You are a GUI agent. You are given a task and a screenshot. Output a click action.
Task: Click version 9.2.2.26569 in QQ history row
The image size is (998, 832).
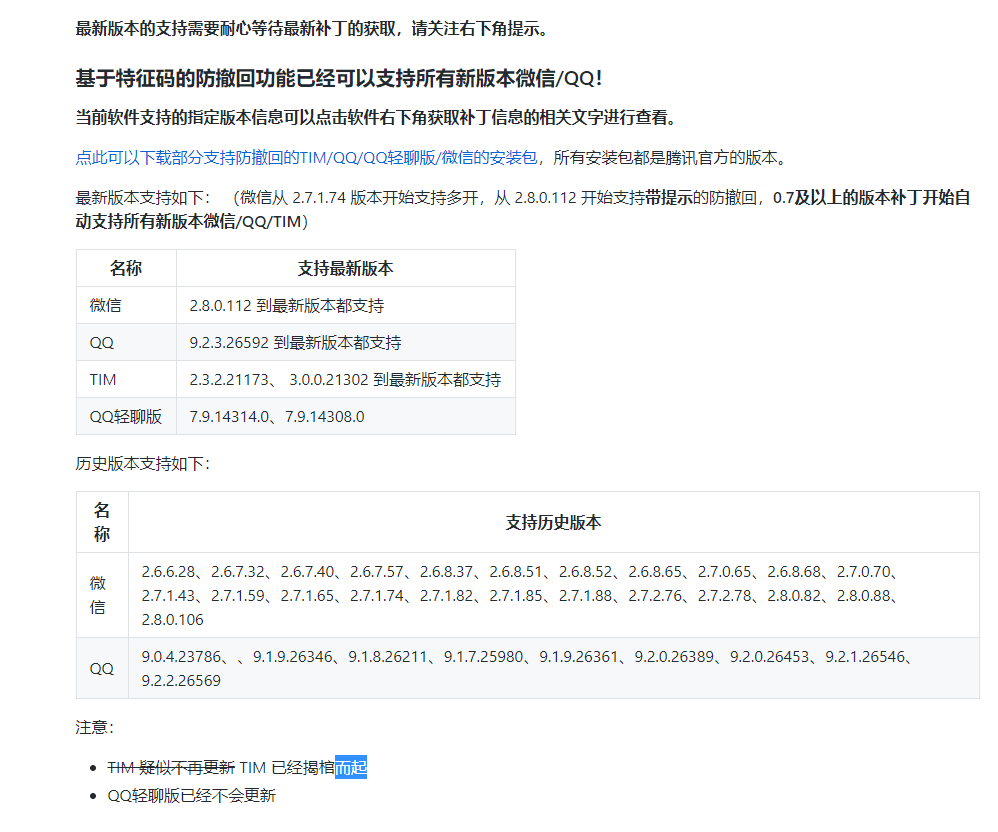click(181, 680)
